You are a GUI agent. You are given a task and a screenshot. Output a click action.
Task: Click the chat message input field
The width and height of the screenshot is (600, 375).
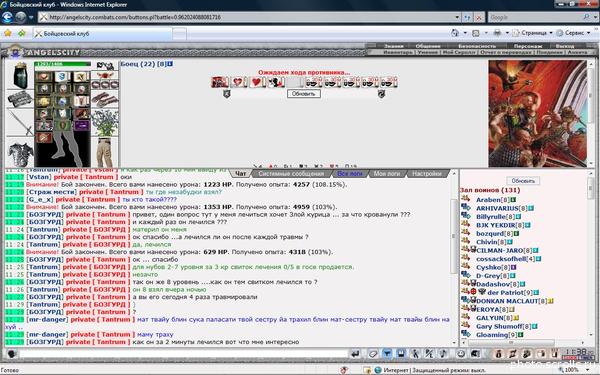(x=183, y=354)
